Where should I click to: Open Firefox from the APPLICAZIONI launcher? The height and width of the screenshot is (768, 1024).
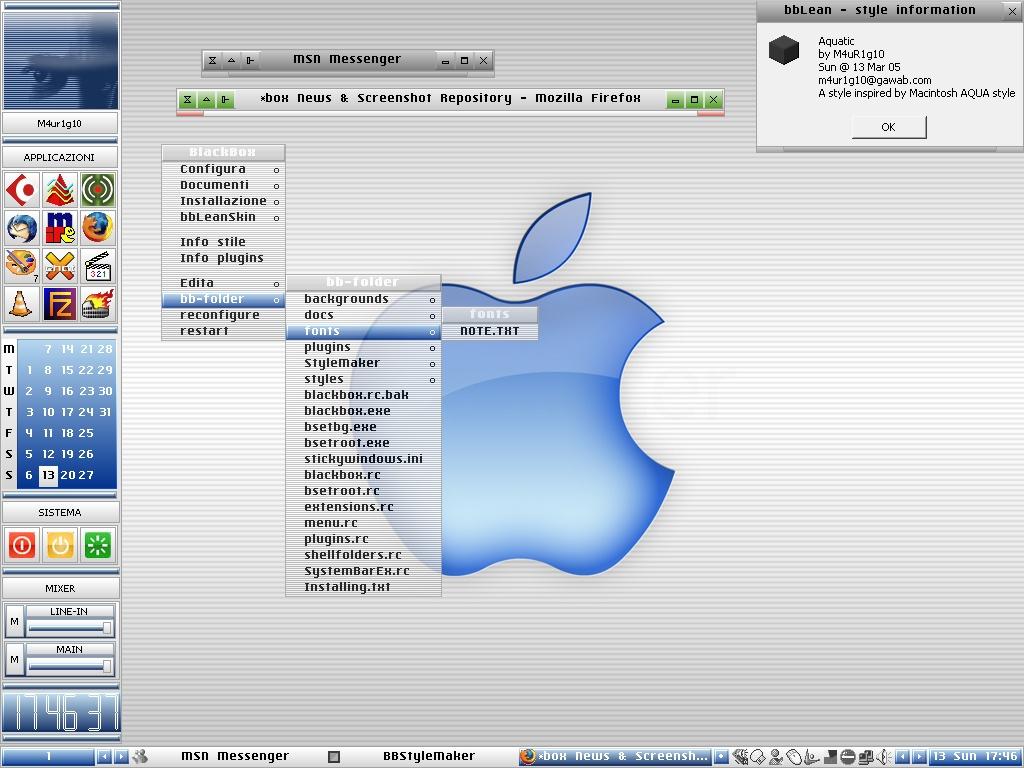click(x=98, y=228)
